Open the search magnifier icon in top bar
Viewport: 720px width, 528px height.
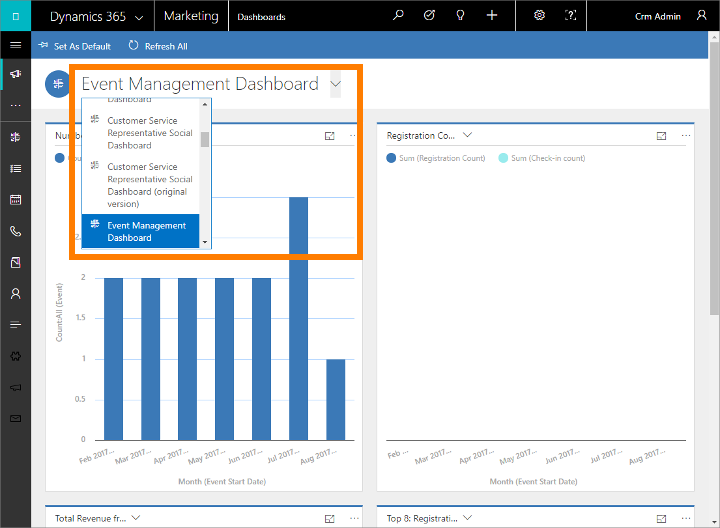pyautogui.click(x=398, y=16)
